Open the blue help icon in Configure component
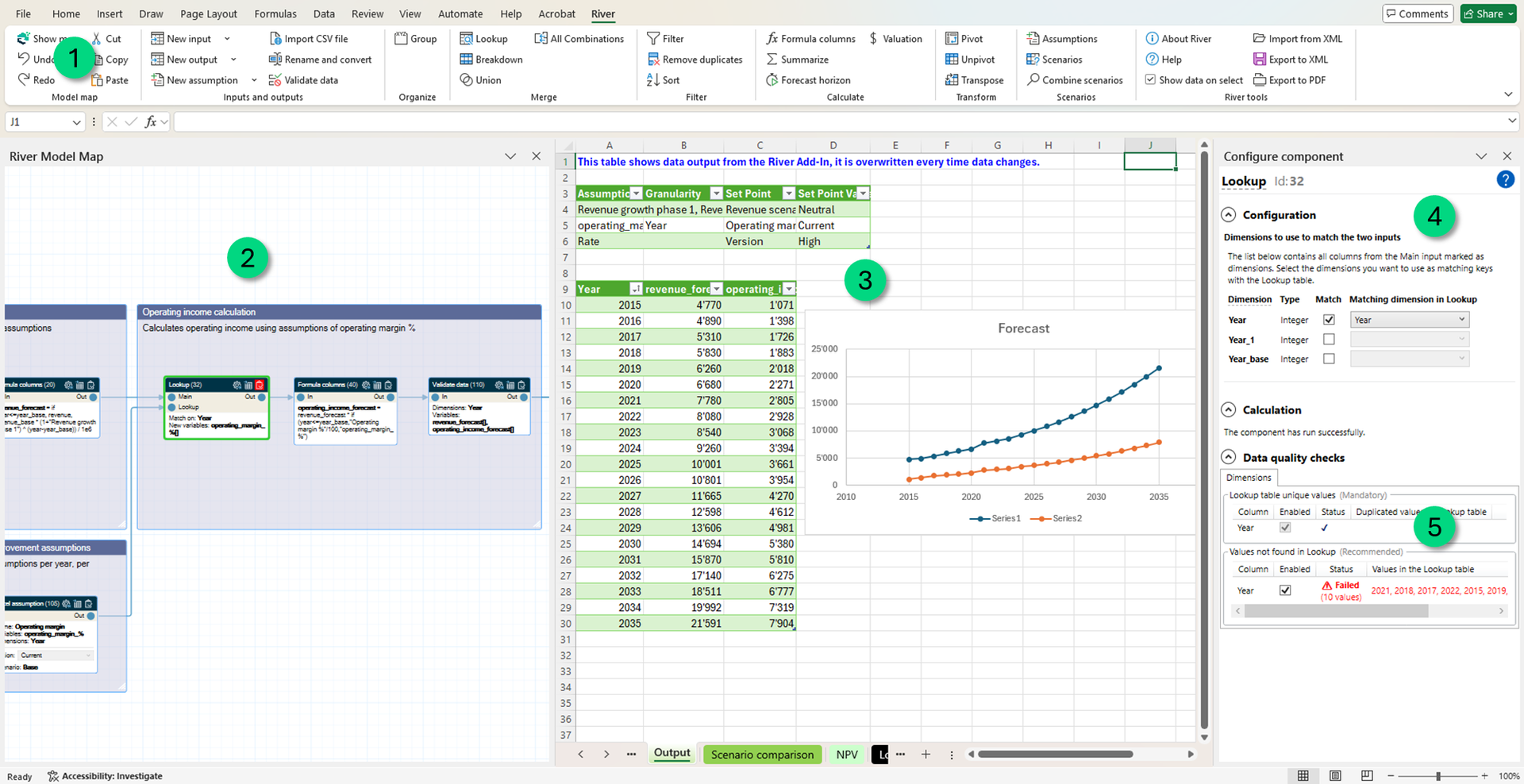 1505,180
